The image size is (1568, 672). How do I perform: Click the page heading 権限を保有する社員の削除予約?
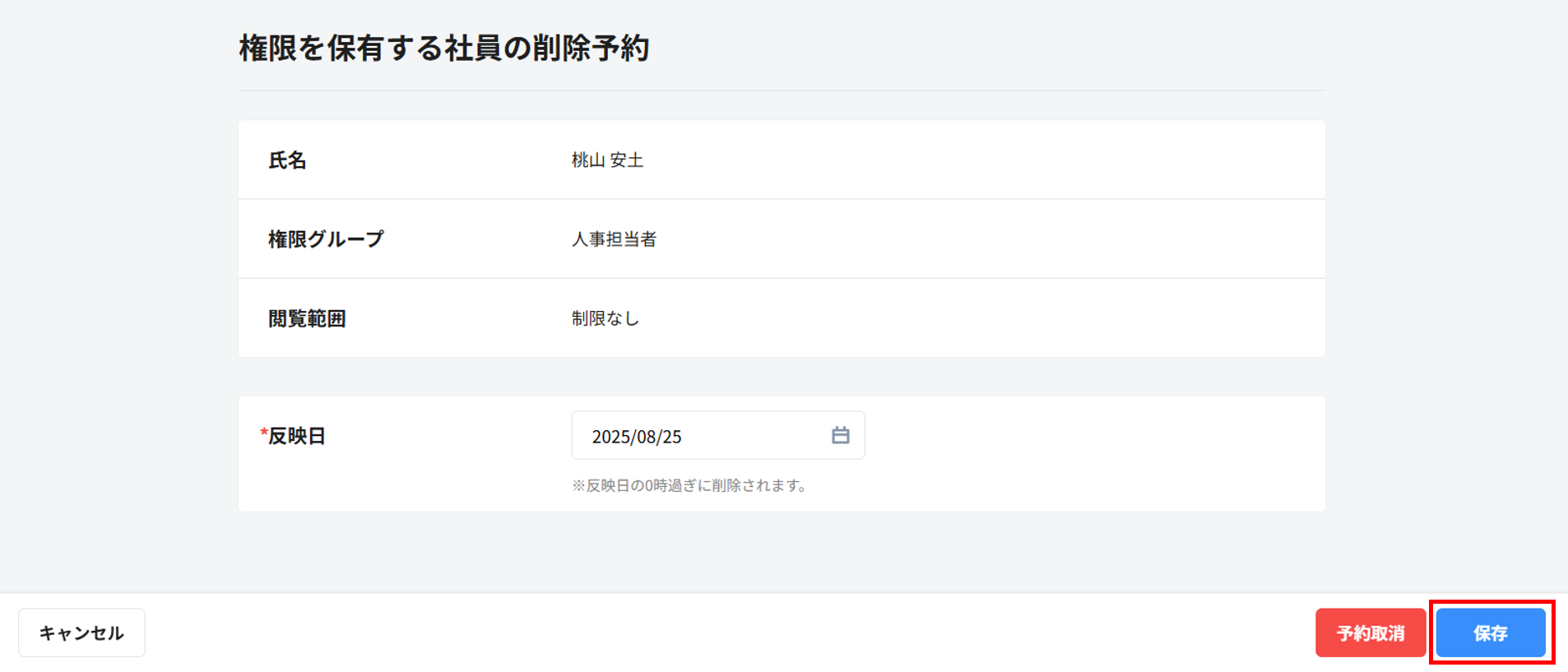tap(444, 49)
